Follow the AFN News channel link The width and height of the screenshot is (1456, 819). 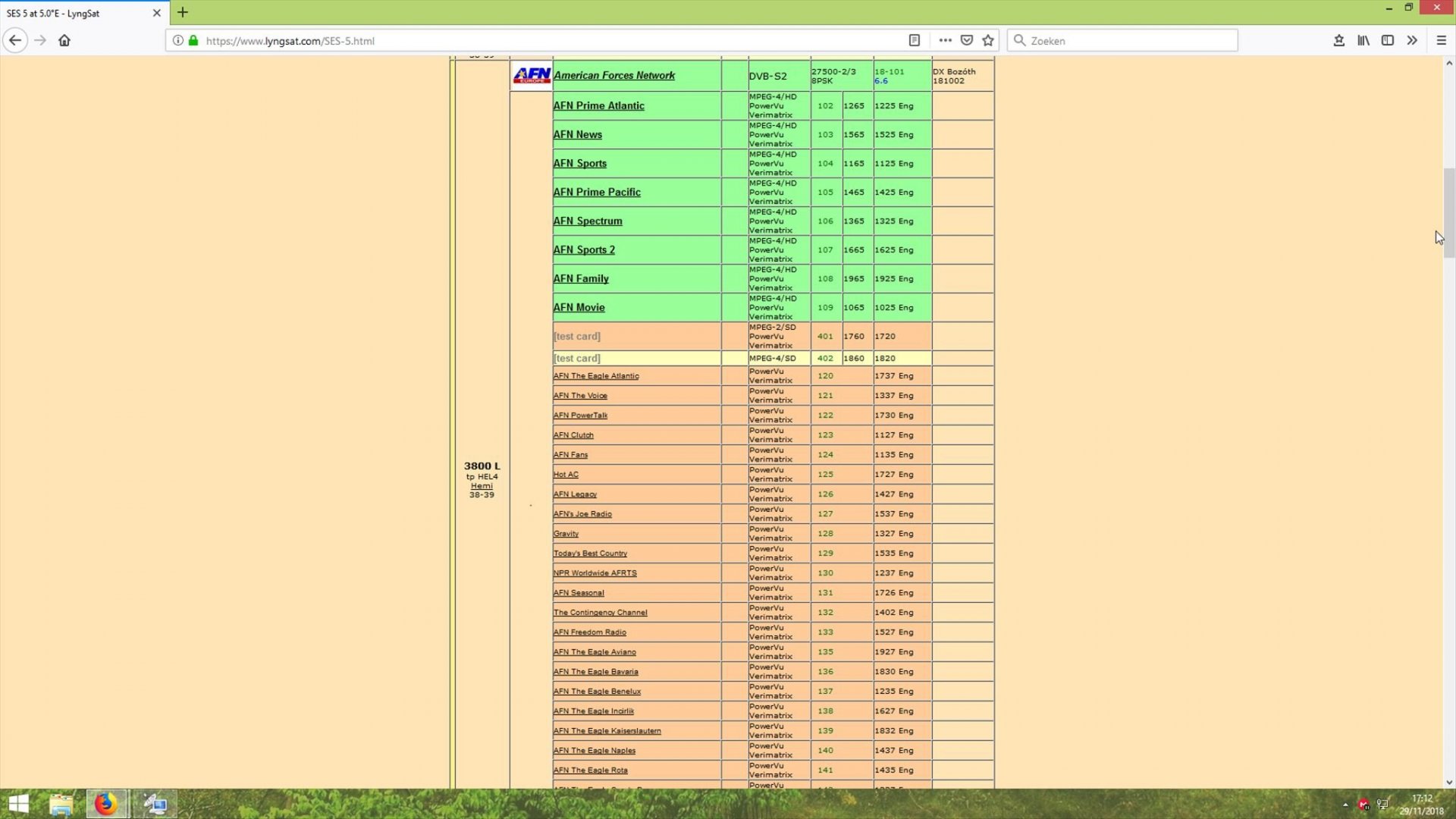point(578,134)
